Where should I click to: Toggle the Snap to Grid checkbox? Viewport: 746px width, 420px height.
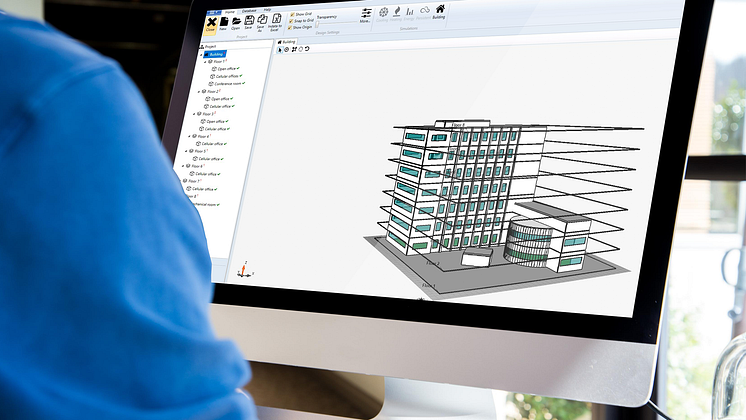pos(291,21)
